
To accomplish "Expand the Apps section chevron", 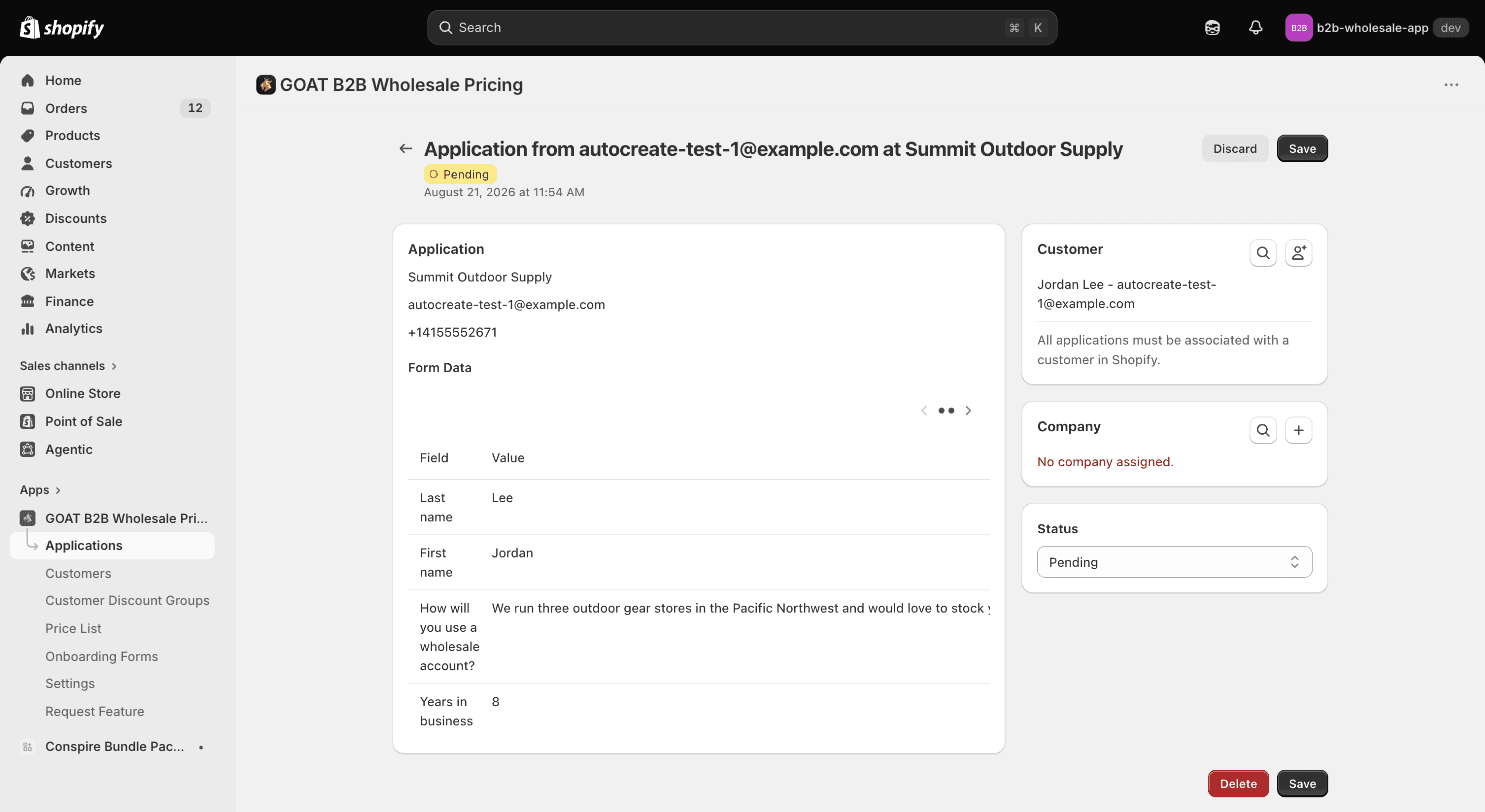I will [x=58, y=490].
